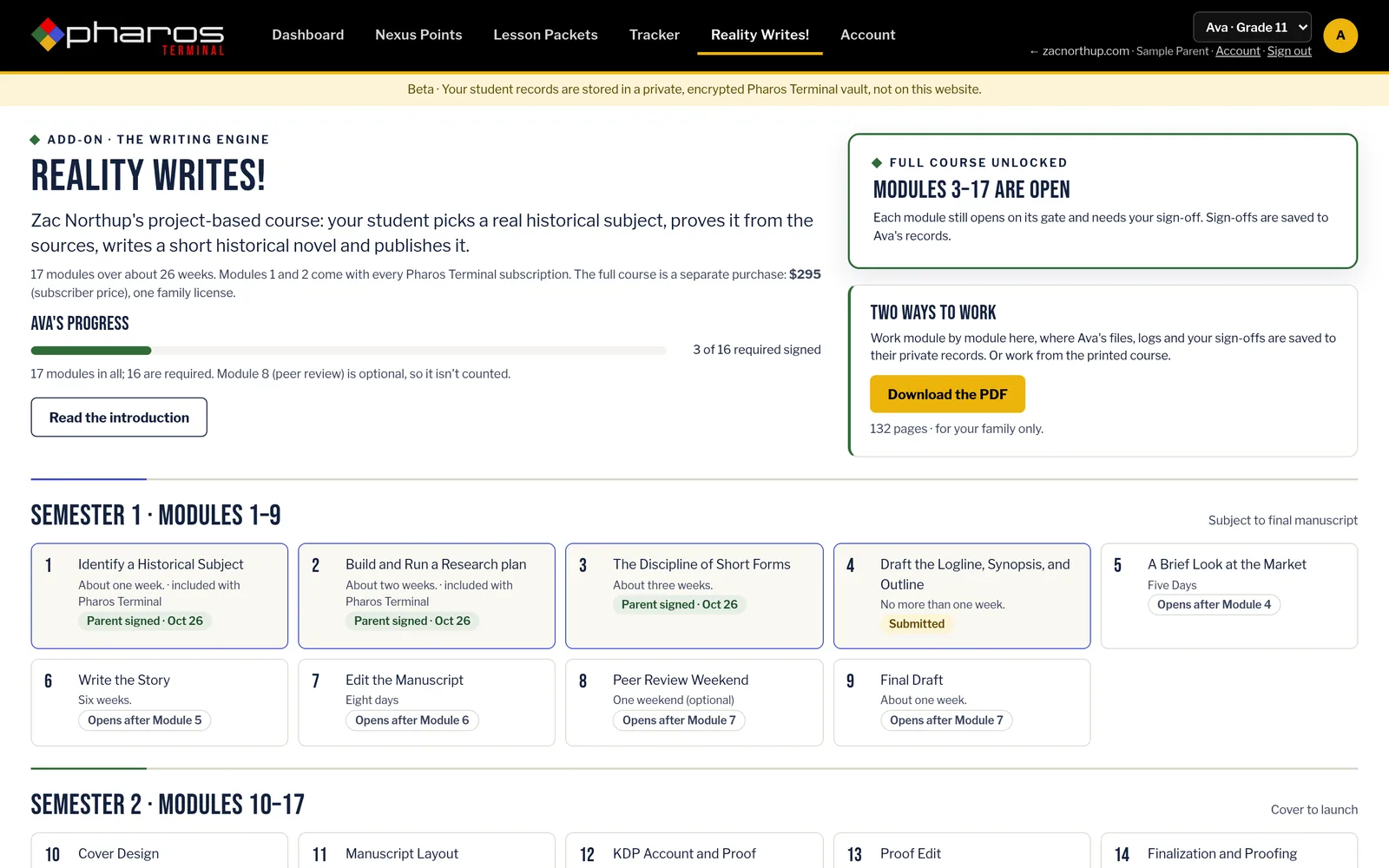The image size is (1389, 868).
Task: Click the $295 price text
Action: click(x=805, y=274)
